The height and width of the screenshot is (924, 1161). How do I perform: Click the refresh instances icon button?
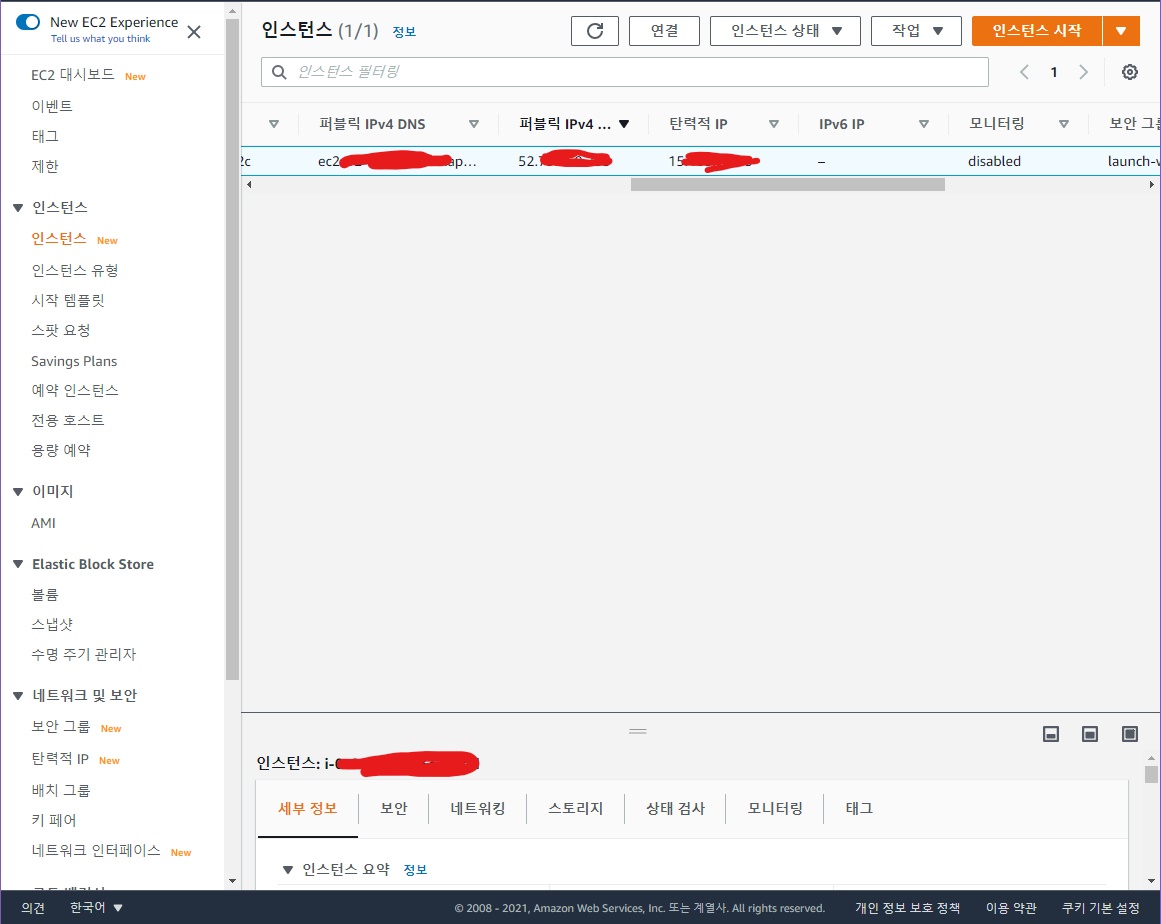pos(595,31)
